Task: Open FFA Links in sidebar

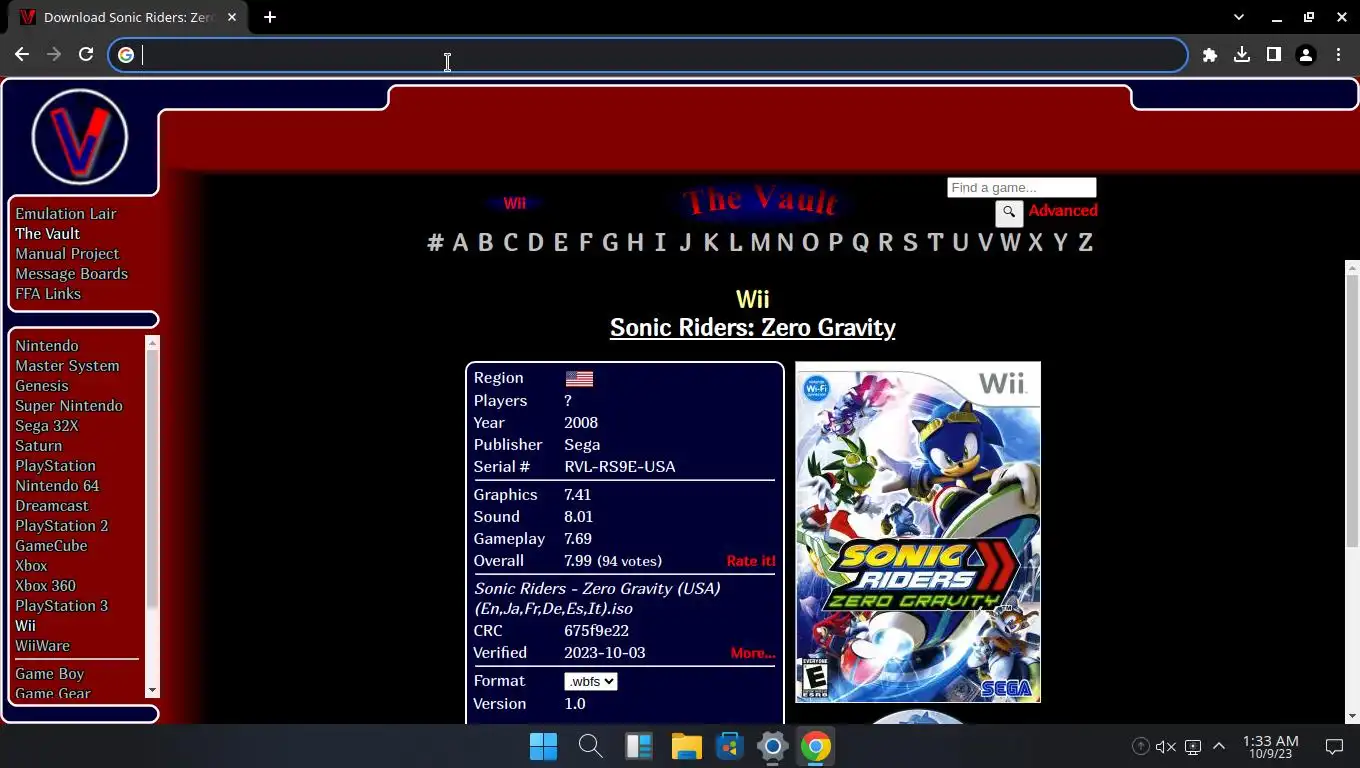Action: [x=48, y=294]
